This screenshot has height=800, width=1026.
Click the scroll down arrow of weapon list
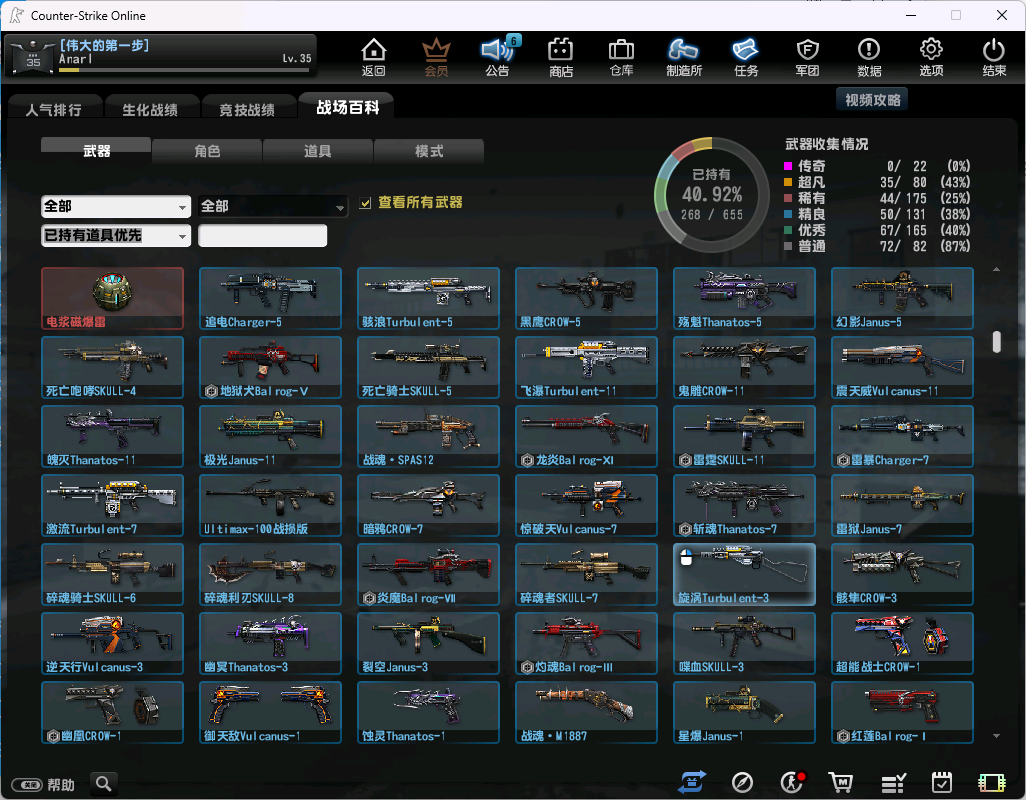pos(996,736)
